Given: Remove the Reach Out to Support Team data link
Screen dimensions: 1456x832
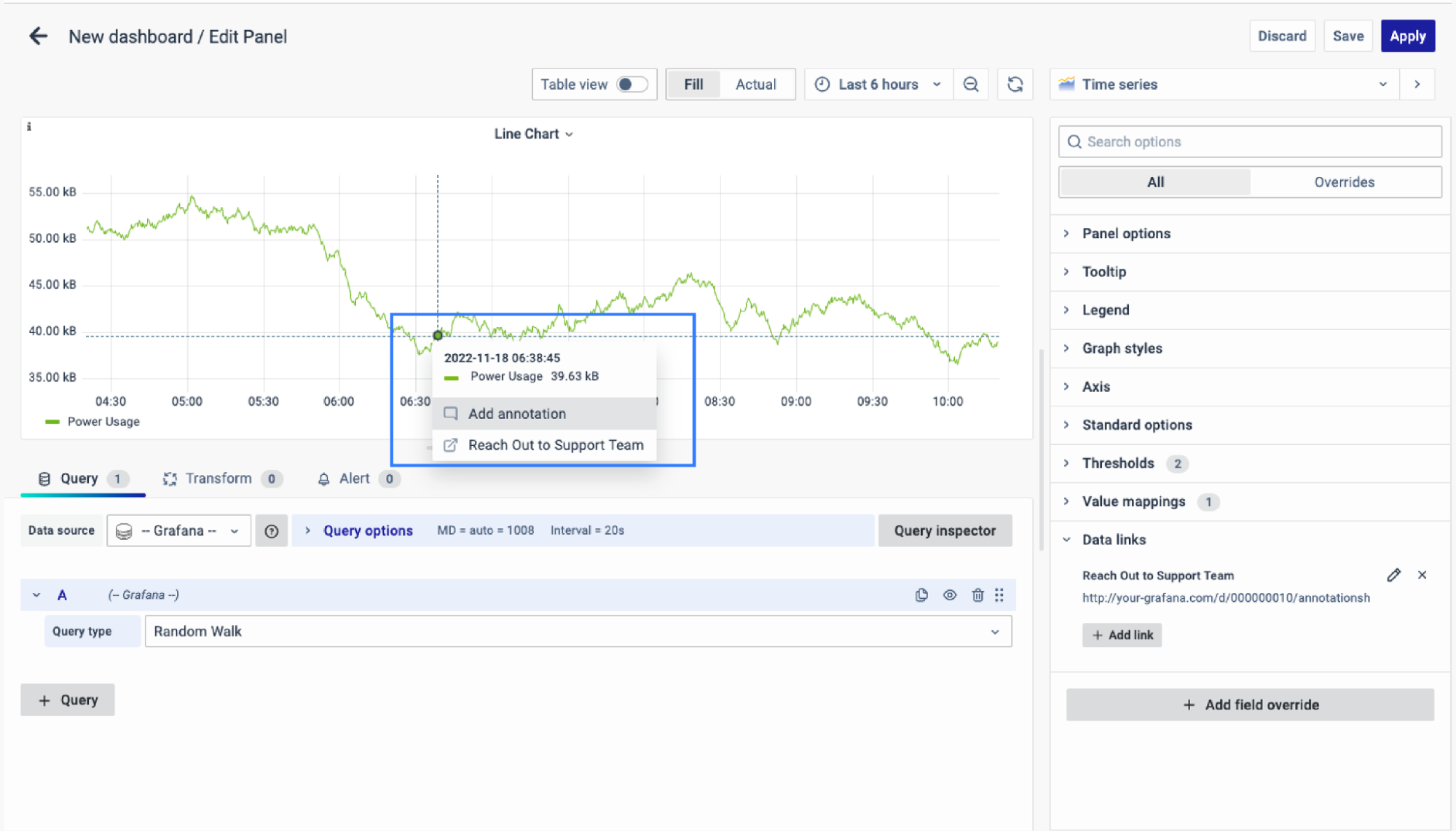Looking at the screenshot, I should tap(1422, 576).
